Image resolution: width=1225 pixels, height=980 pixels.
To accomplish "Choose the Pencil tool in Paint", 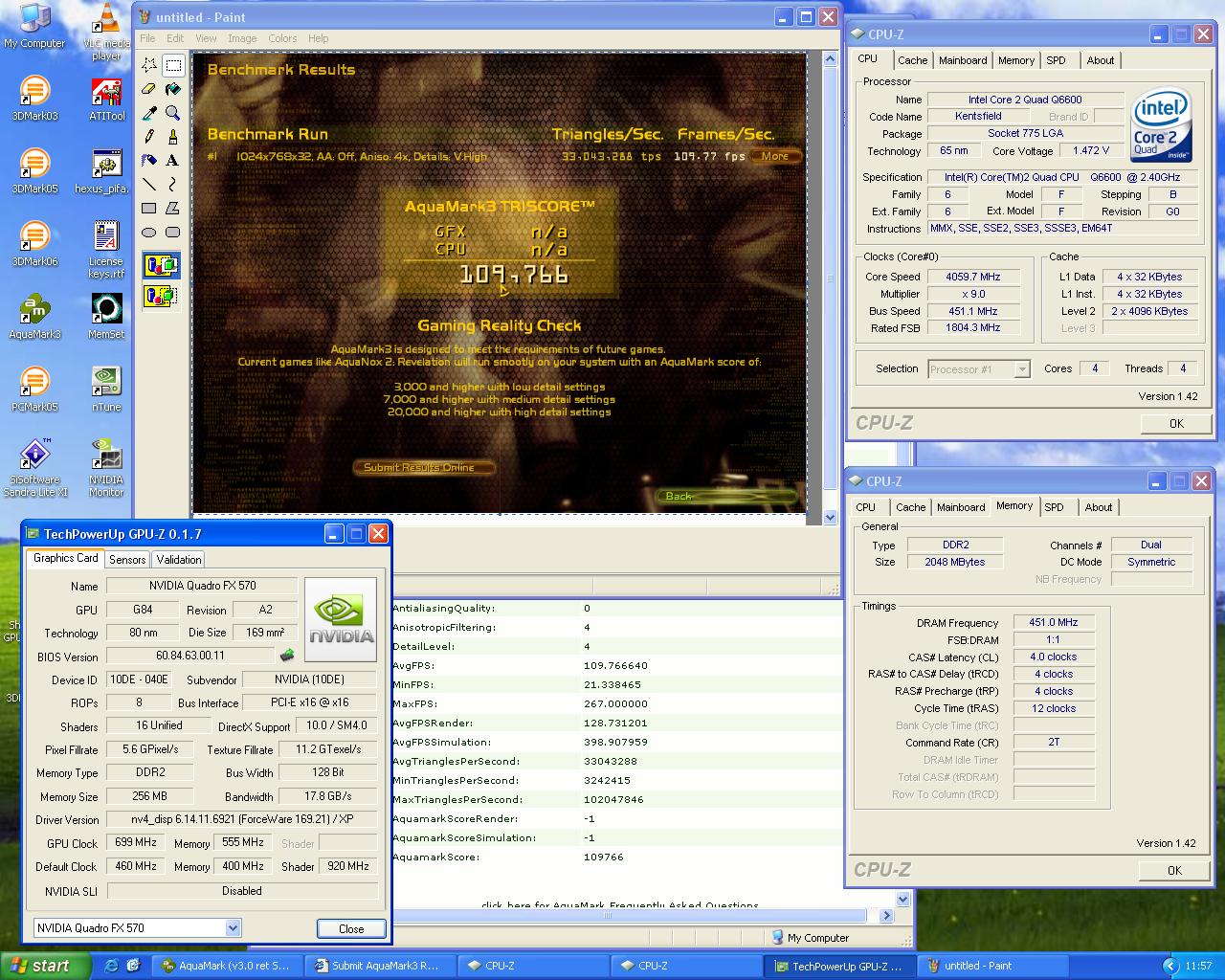I will [x=149, y=137].
